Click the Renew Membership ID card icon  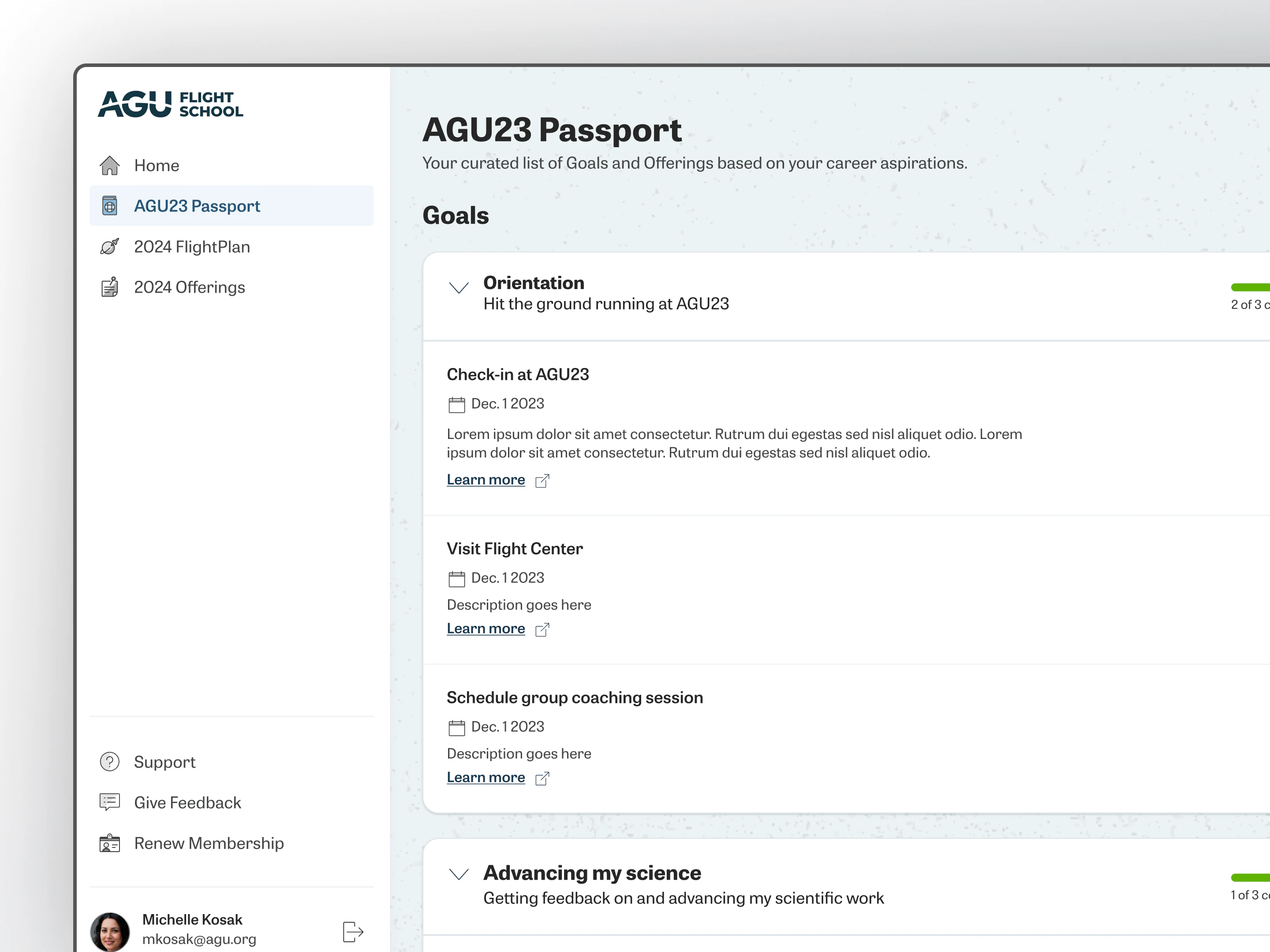pyautogui.click(x=110, y=843)
